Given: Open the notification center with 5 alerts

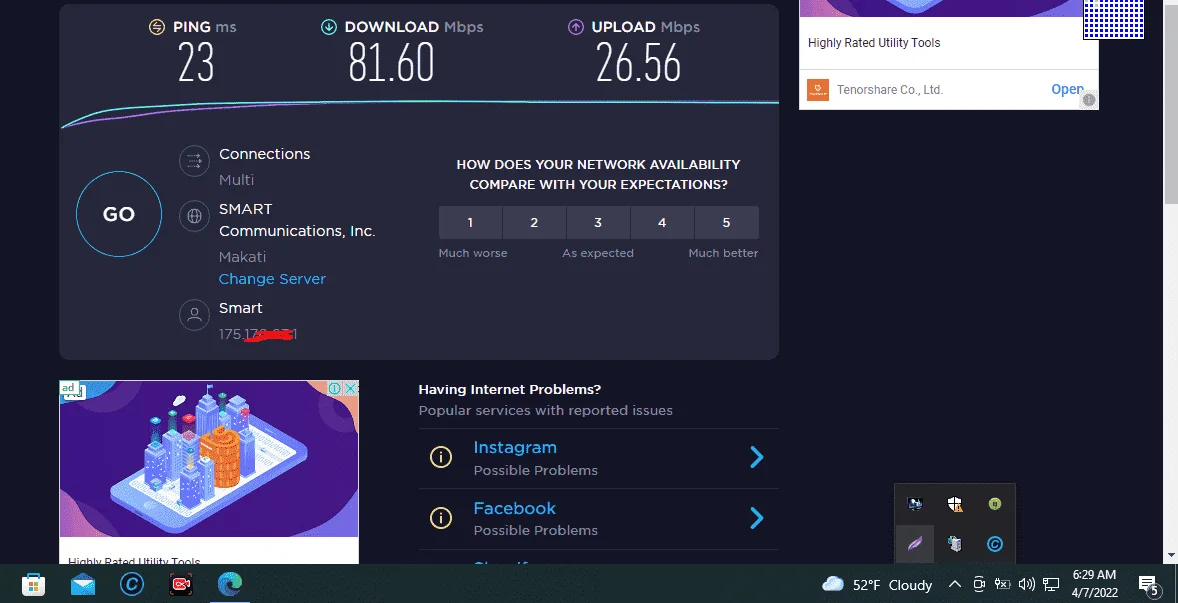Looking at the screenshot, I should (x=1149, y=585).
